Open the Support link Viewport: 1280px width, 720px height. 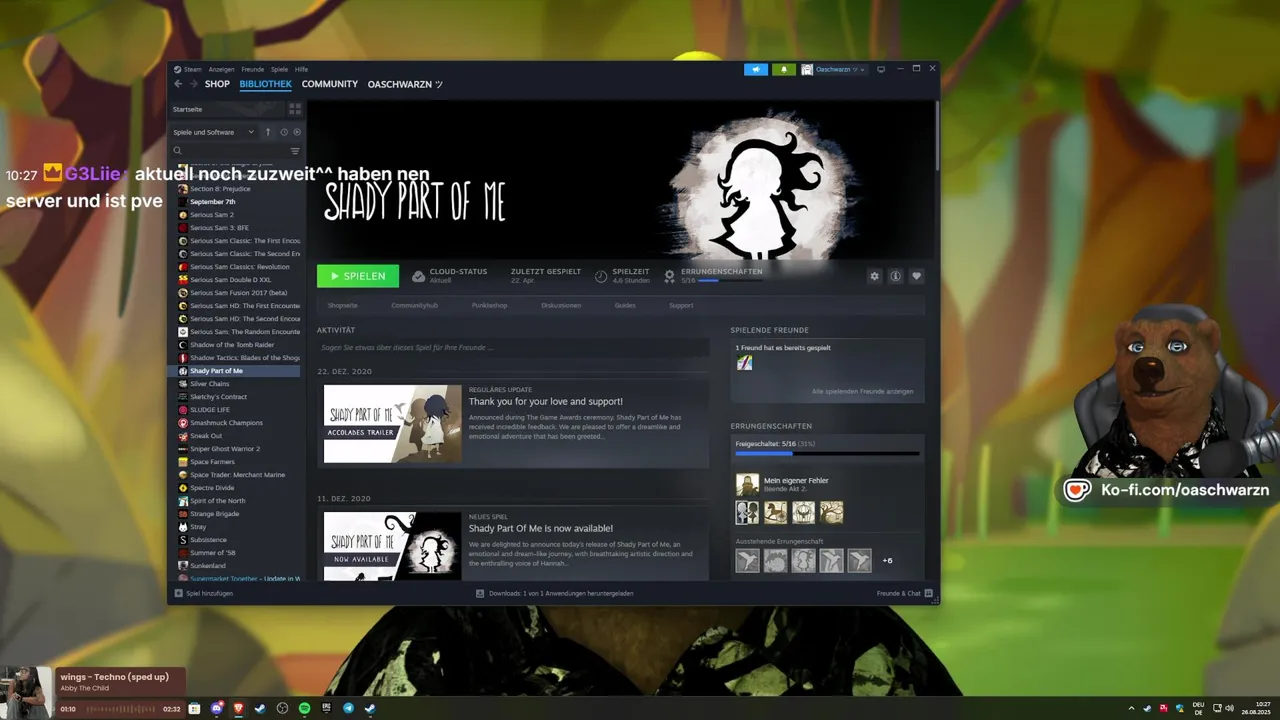(x=681, y=305)
